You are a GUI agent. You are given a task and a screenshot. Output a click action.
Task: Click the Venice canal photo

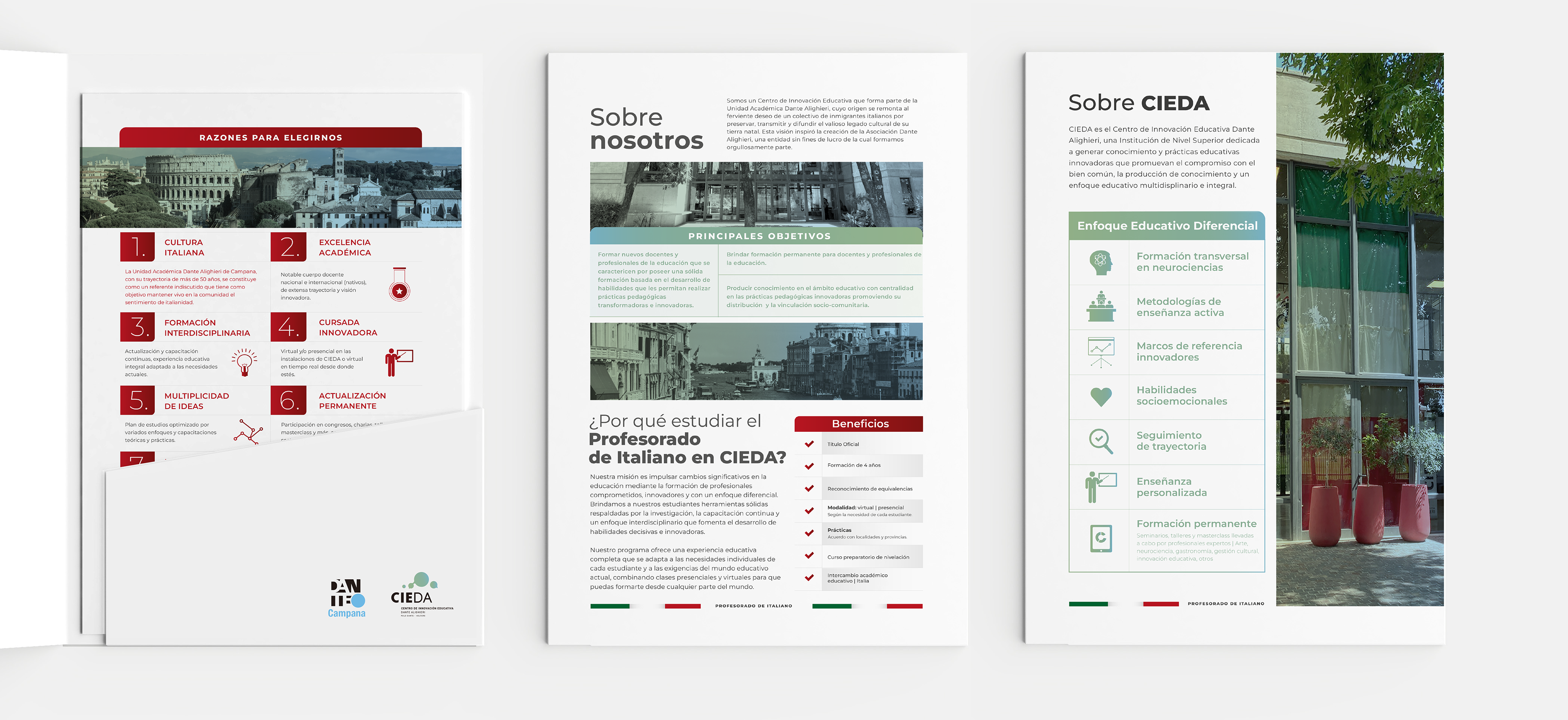click(x=756, y=362)
